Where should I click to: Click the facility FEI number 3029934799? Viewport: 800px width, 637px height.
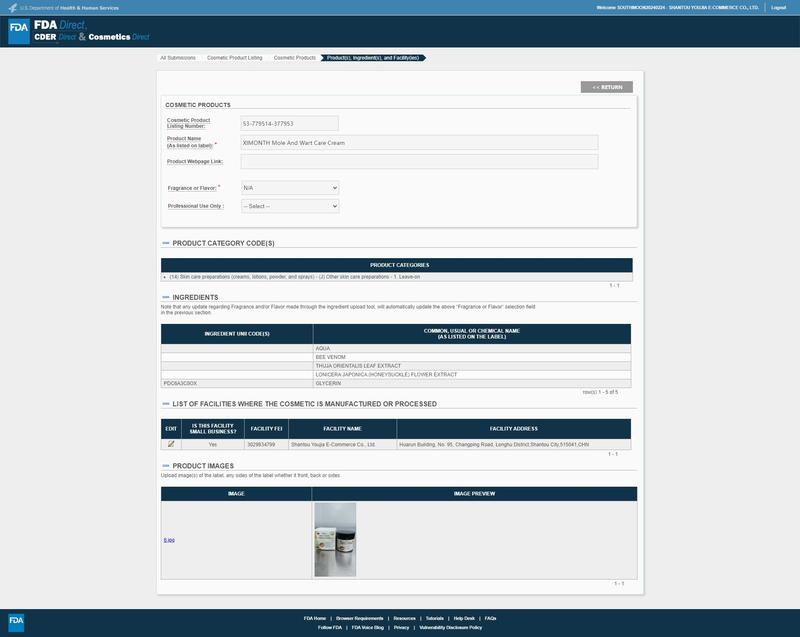(x=261, y=445)
